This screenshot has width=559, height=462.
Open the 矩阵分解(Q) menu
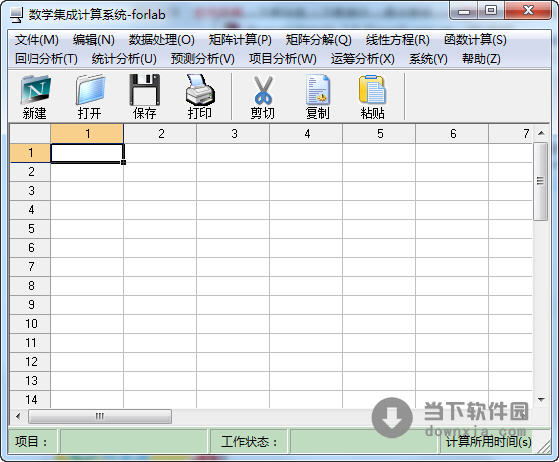point(318,40)
